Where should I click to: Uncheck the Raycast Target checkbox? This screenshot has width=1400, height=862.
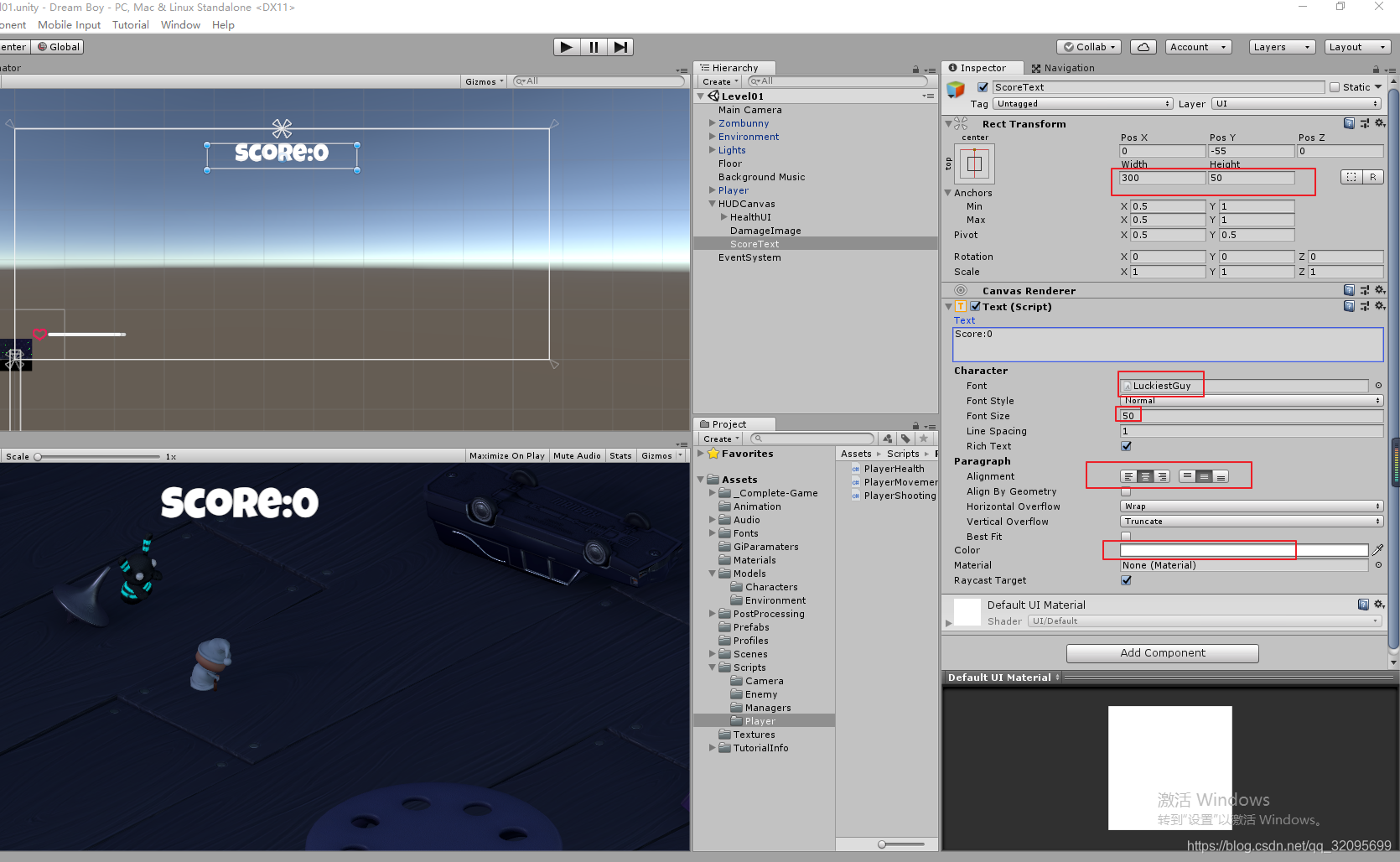1126,580
